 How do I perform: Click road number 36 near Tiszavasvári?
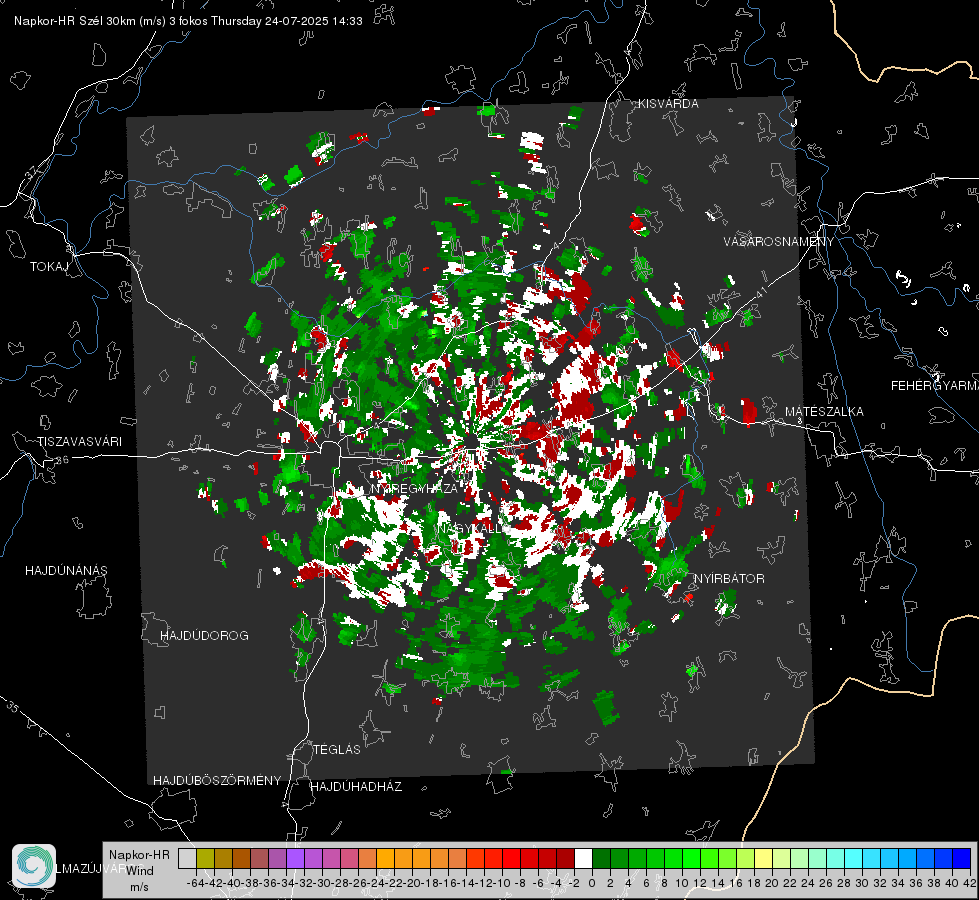point(62,460)
